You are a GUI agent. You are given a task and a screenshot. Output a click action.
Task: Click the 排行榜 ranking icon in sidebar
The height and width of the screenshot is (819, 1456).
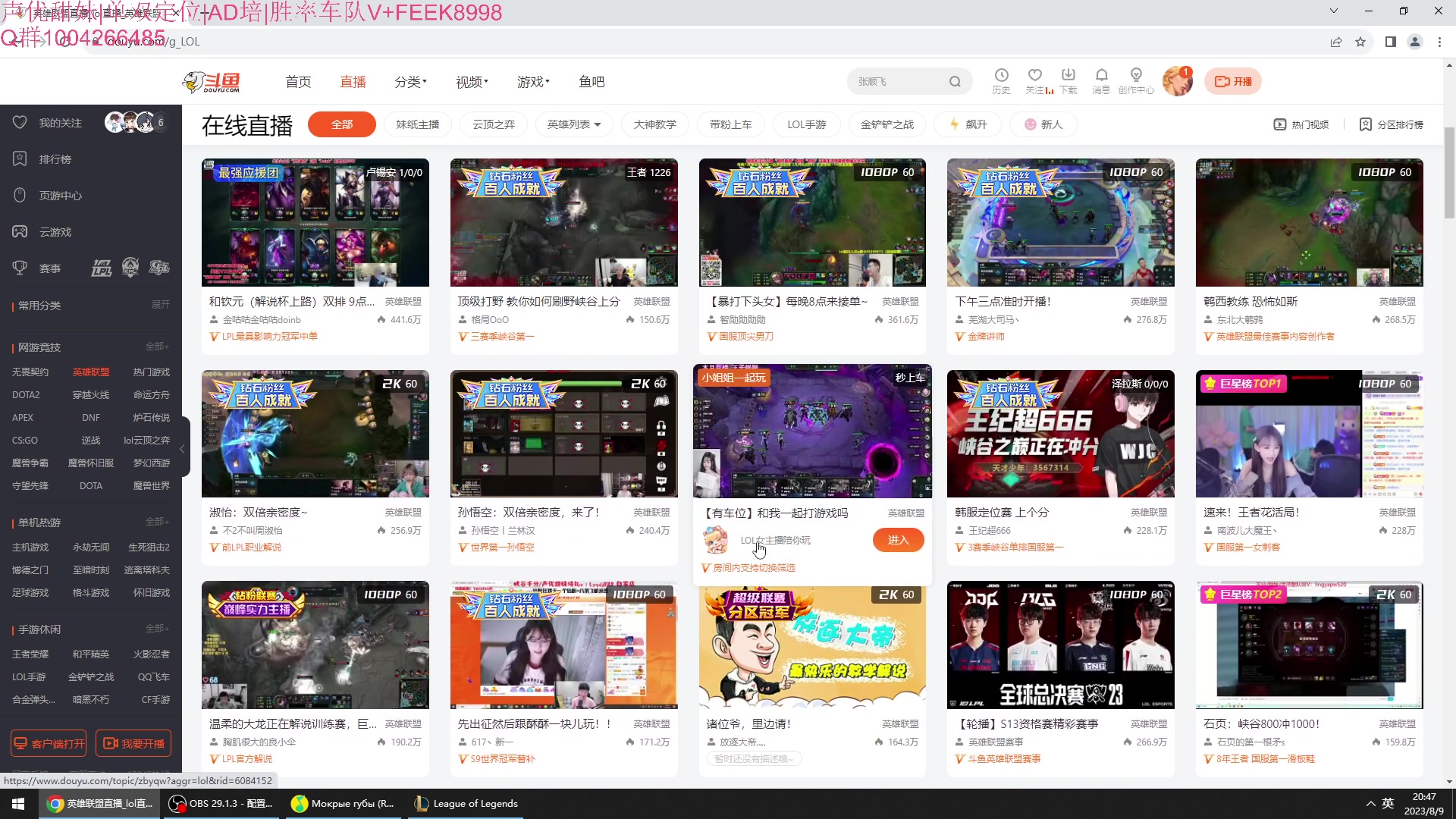point(20,158)
